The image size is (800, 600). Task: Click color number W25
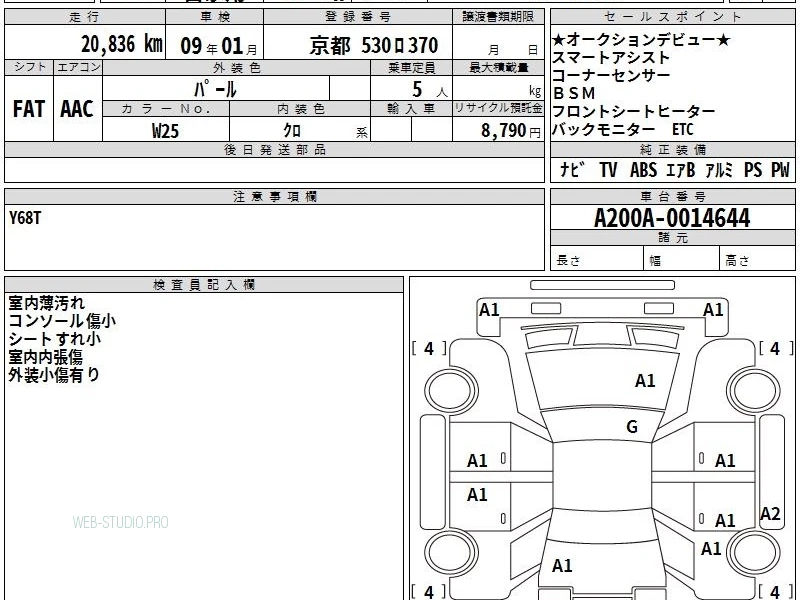point(165,131)
